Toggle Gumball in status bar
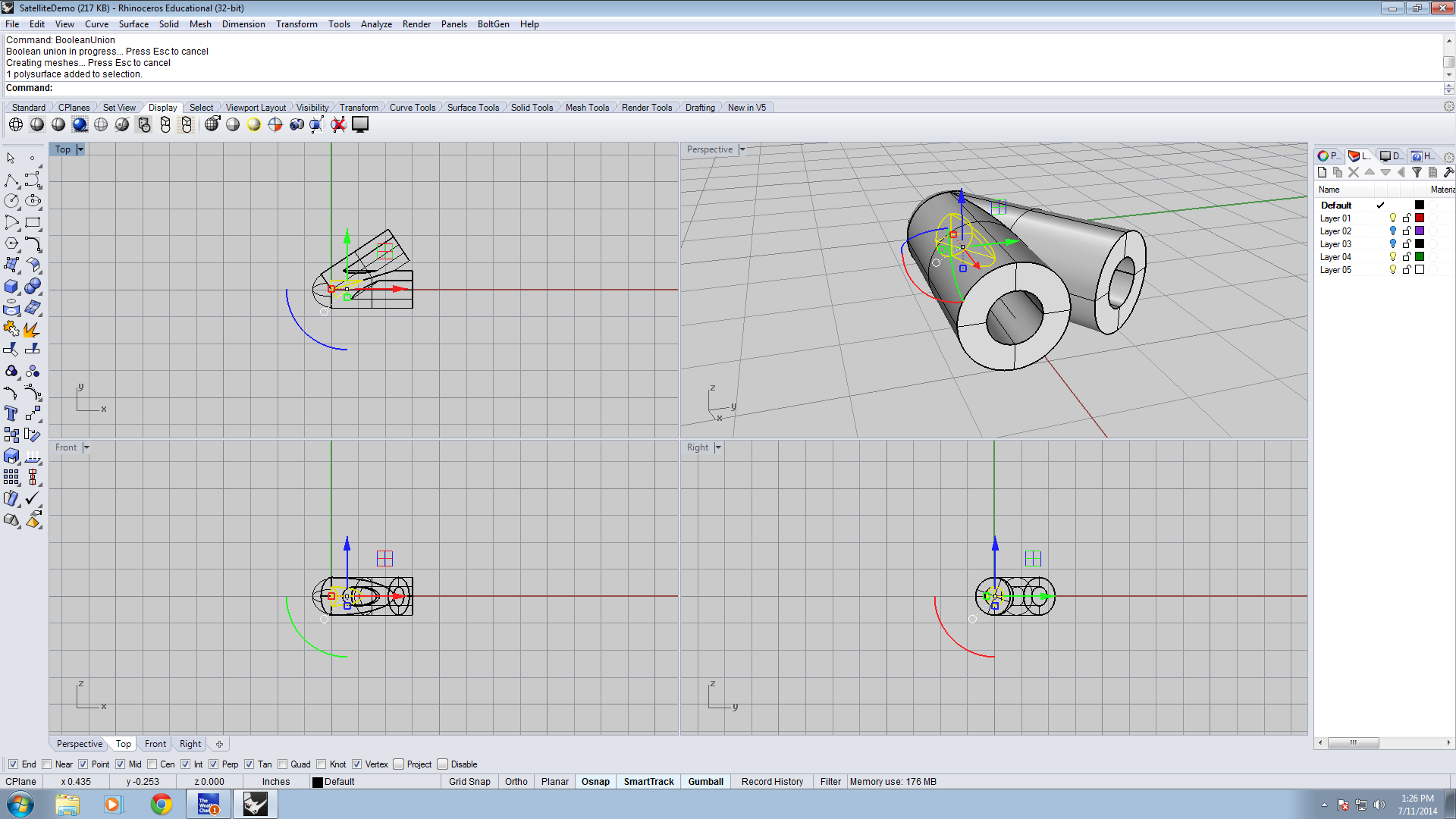Image resolution: width=1456 pixels, height=819 pixels. pos(705,782)
